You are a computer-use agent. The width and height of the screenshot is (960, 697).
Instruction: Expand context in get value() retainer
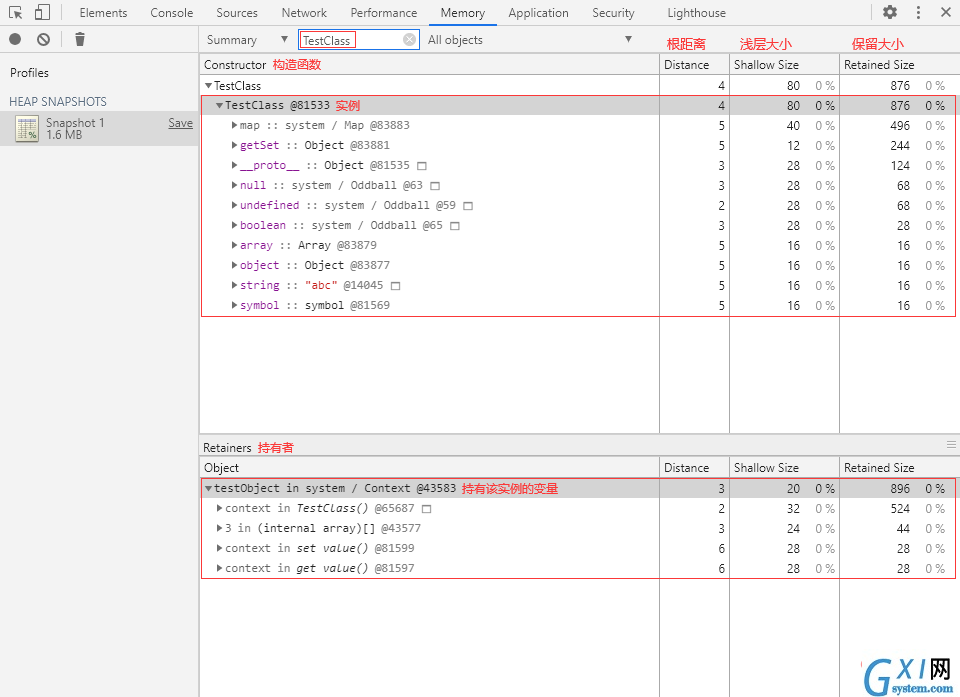(219, 568)
